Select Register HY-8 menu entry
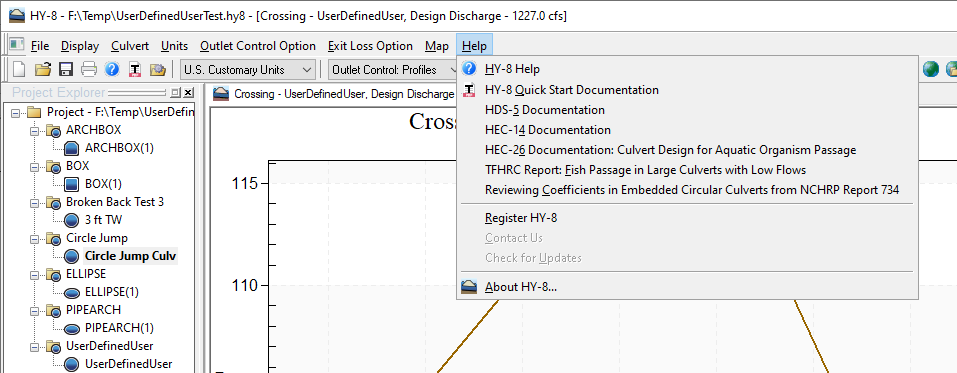 pyautogui.click(x=521, y=218)
